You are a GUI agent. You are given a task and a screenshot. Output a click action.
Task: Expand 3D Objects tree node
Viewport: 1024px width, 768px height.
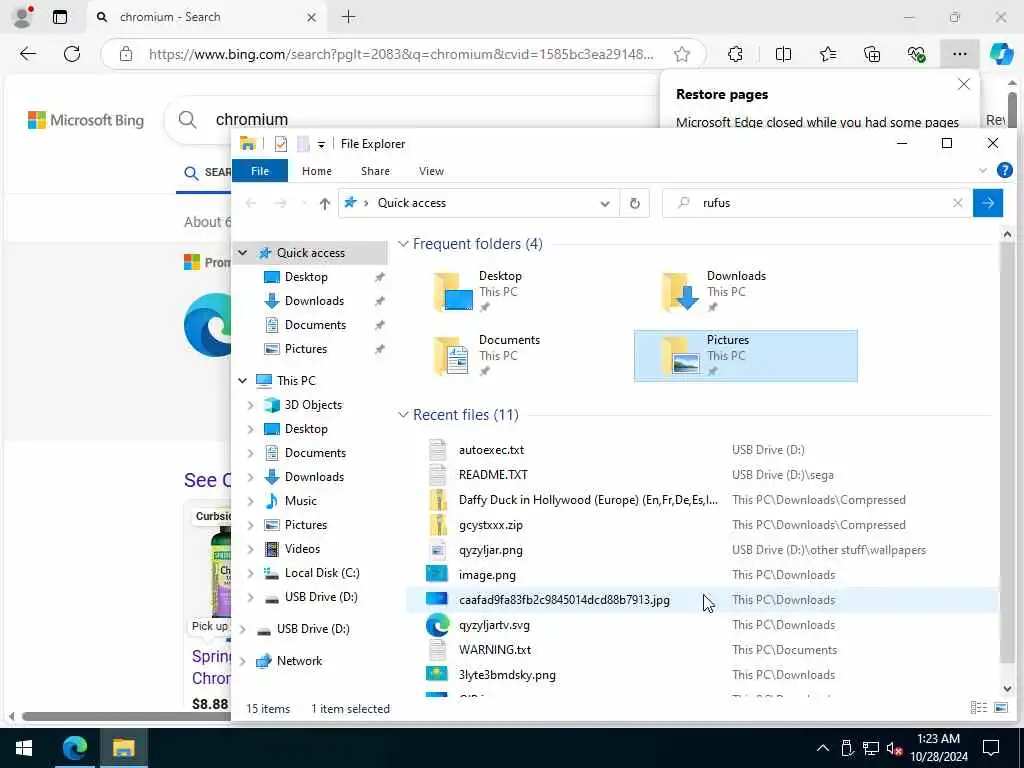[x=250, y=405]
